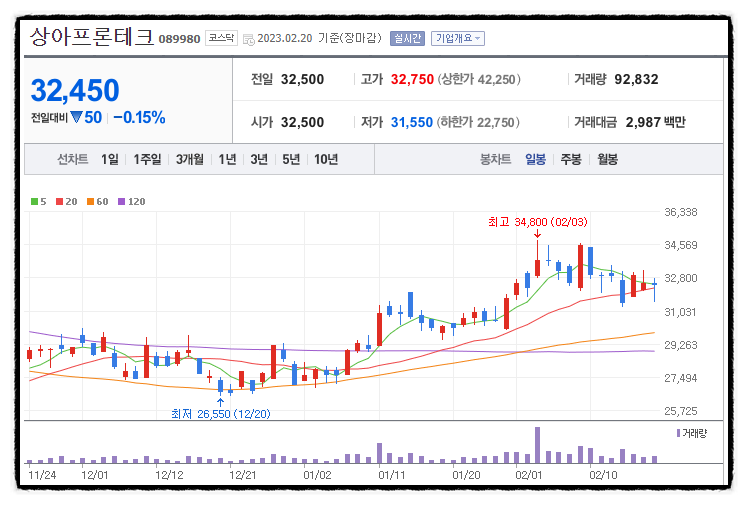Click the 최저 26,550 (12/20) low label
The width and height of the screenshot is (748, 505).
click(x=220, y=413)
